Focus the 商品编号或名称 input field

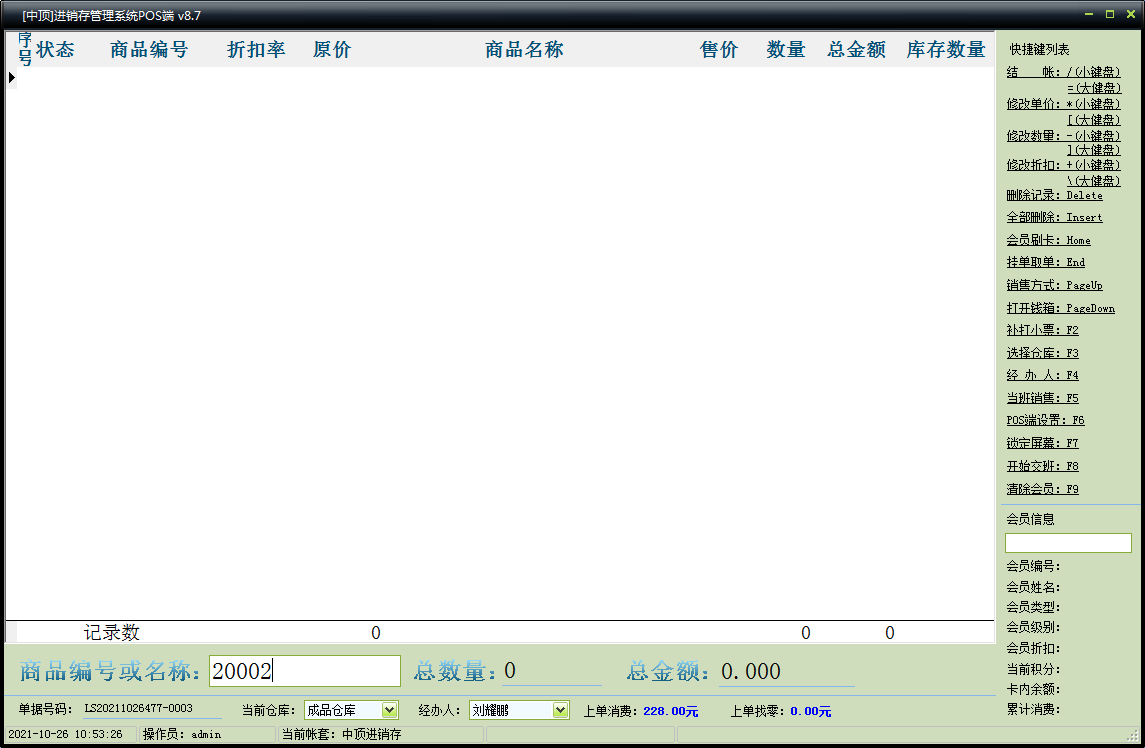tap(305, 671)
